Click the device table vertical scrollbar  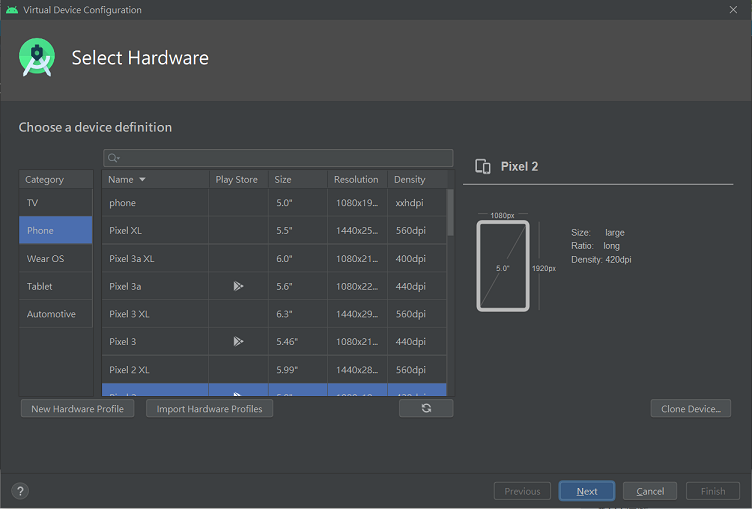[450, 212]
